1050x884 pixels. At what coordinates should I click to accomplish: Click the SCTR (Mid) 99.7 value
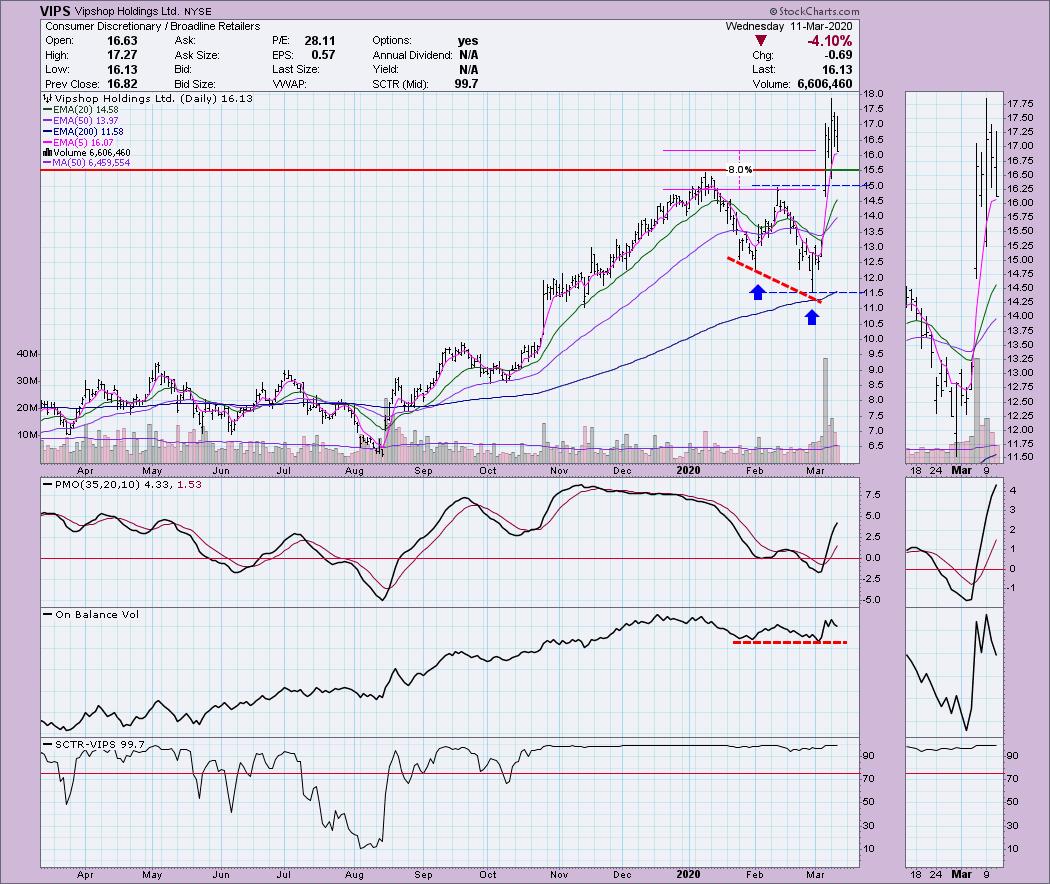pos(466,84)
